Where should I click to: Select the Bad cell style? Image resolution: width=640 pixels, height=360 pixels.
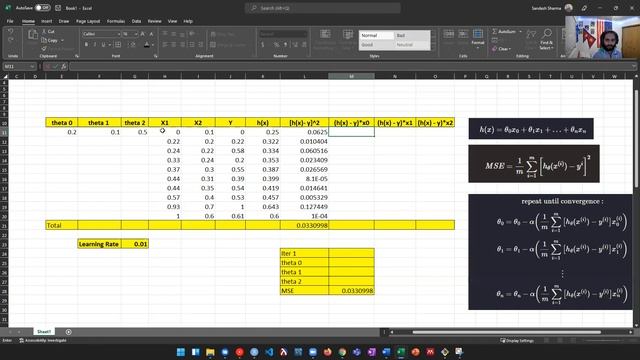coord(412,36)
